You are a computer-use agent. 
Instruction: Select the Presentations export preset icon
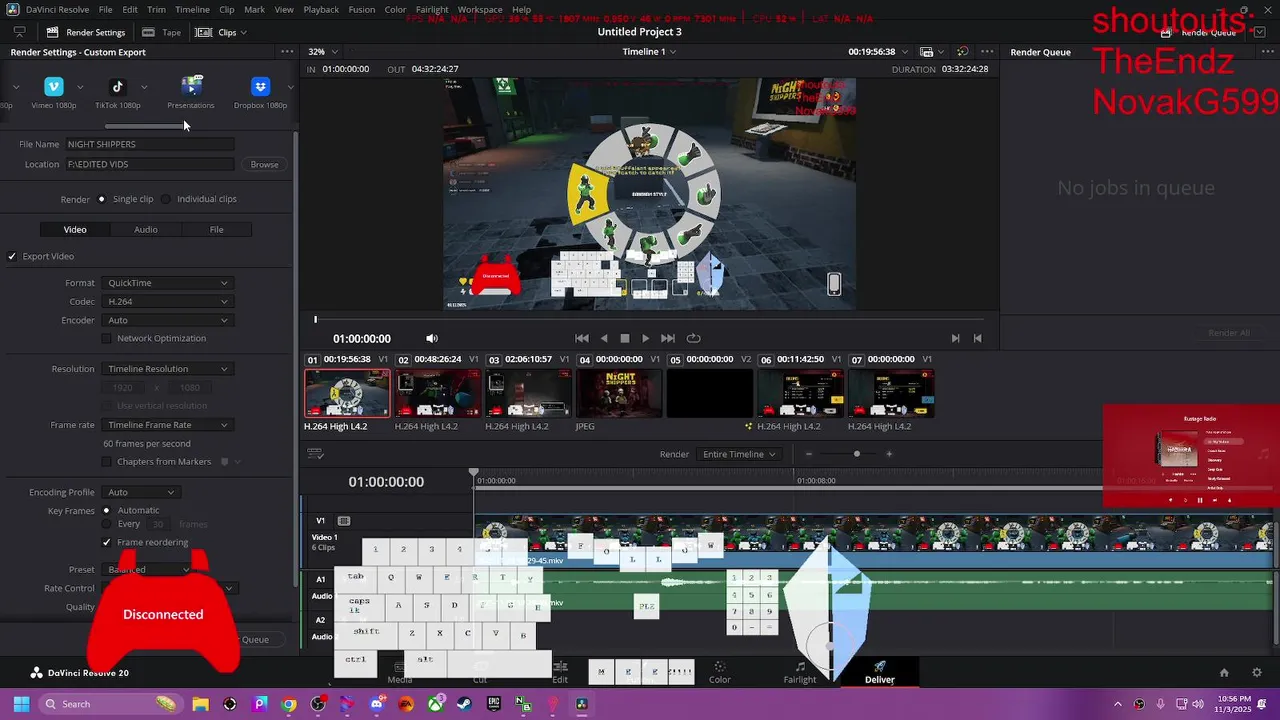coord(191,87)
